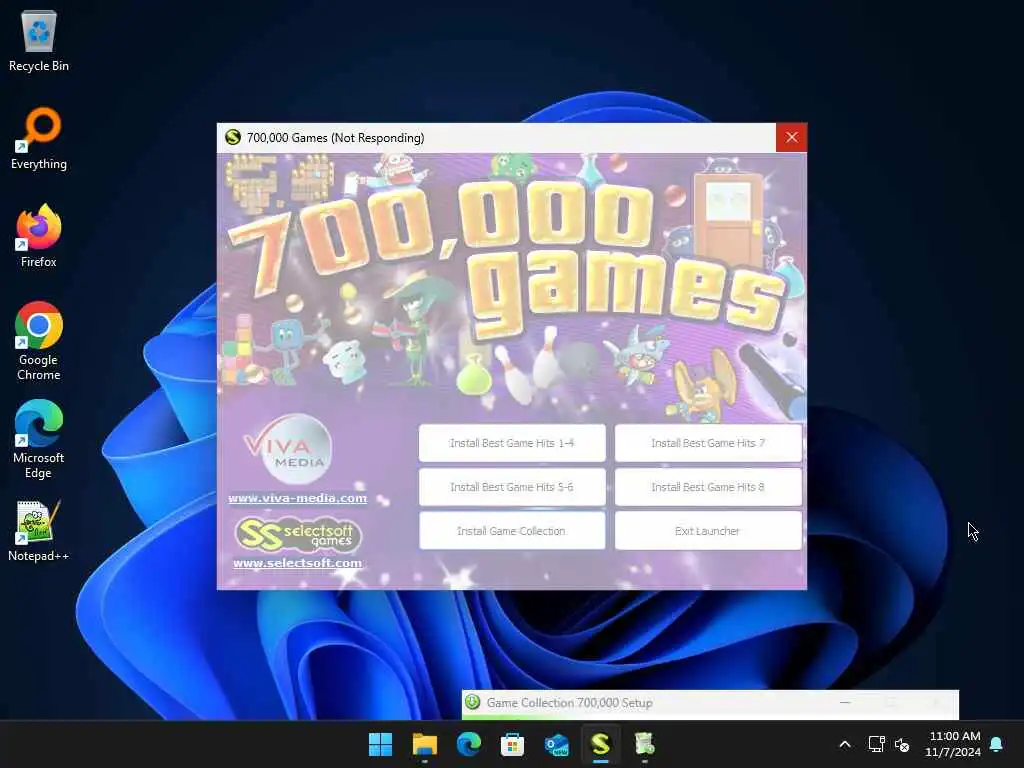The width and height of the screenshot is (1024, 768).
Task: Select the Notepad++ desktop shortcut
Action: tap(39, 531)
